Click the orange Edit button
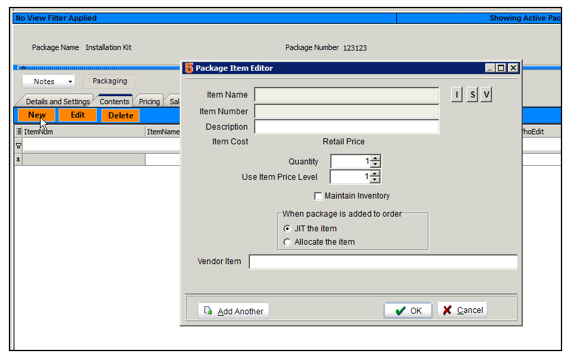The image size is (573, 360). [77, 115]
